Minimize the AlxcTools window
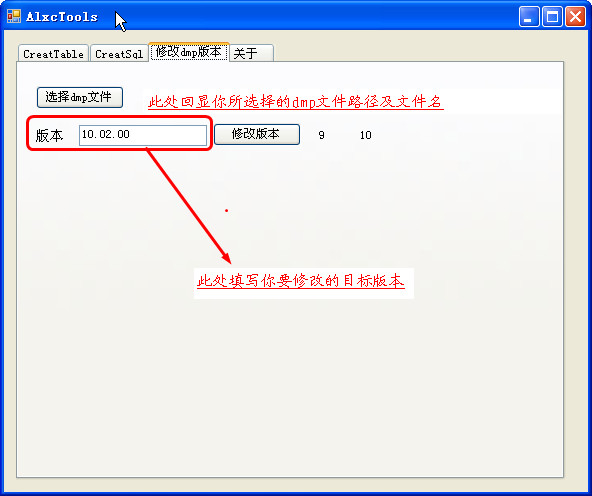The width and height of the screenshot is (592, 496). [x=529, y=17]
